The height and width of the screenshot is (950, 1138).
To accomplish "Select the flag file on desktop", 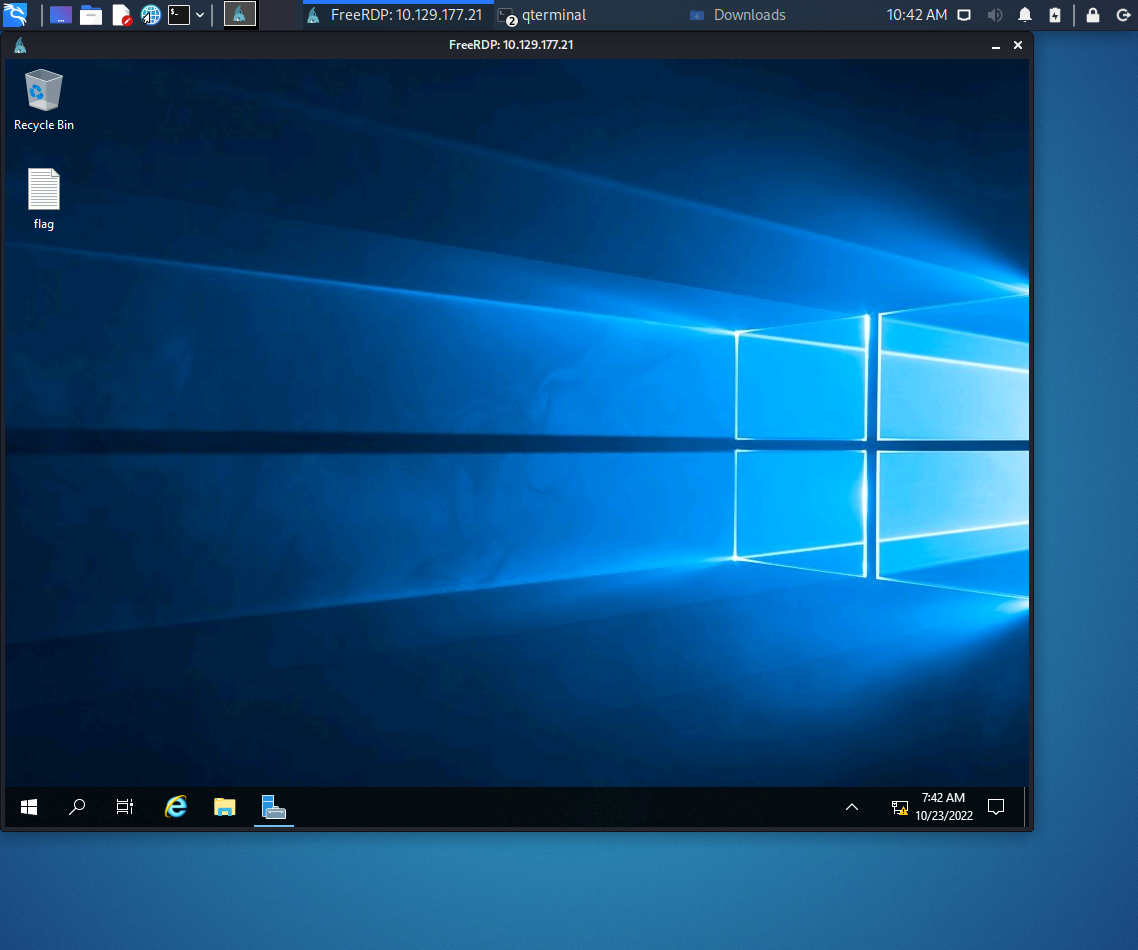I will (x=44, y=200).
